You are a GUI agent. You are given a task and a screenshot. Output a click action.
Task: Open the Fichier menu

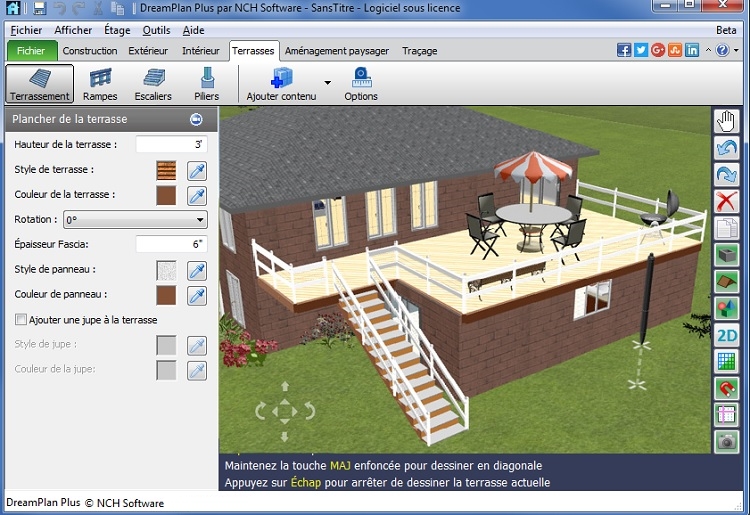[26, 30]
